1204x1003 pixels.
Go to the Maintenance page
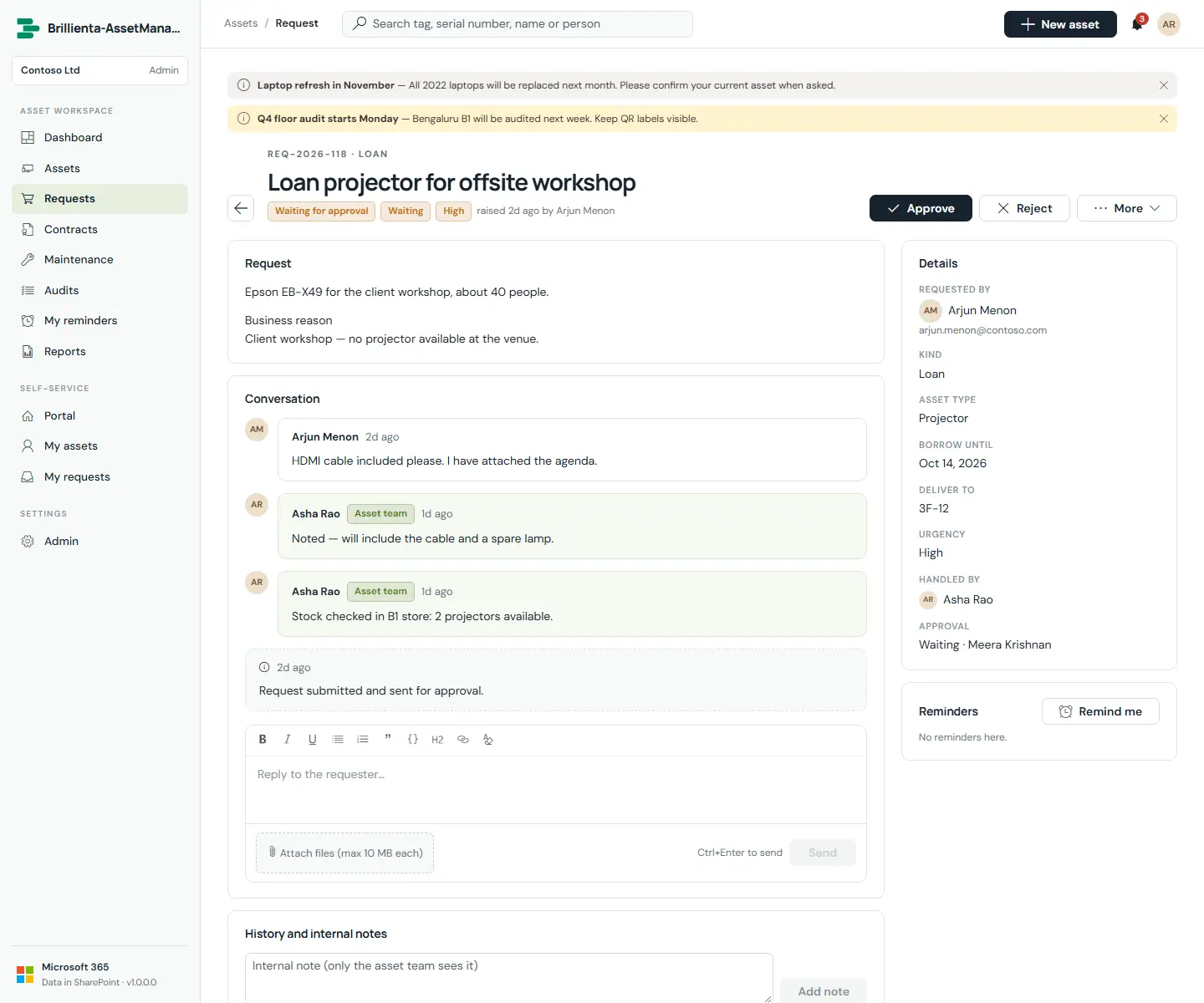point(99,260)
